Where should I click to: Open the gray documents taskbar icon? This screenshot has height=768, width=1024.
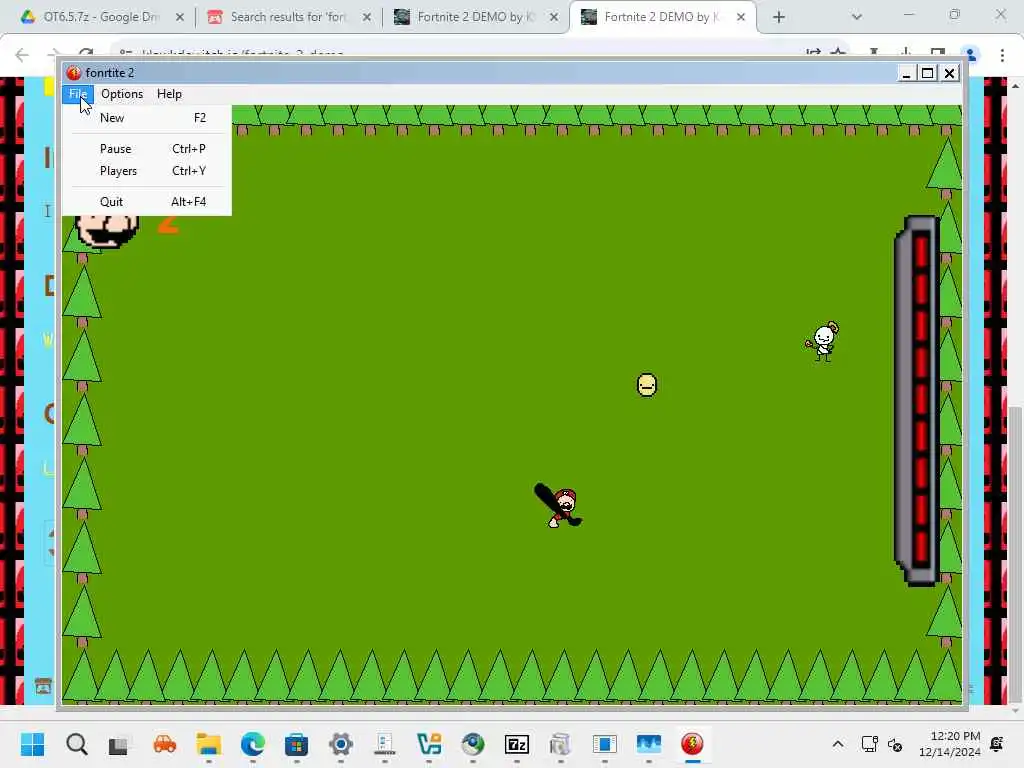pyautogui.click(x=560, y=744)
